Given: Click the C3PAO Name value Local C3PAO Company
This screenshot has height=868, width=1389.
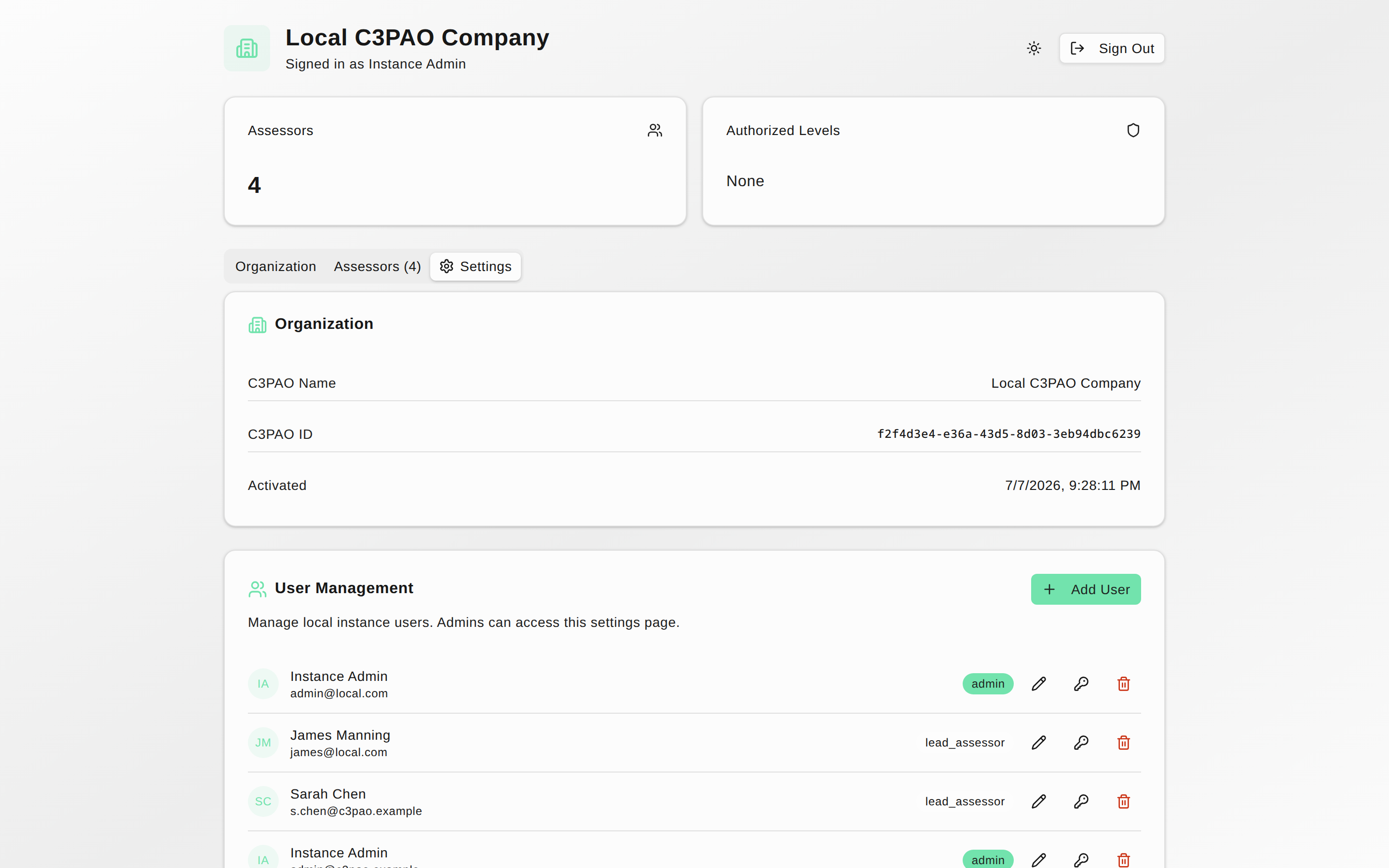Looking at the screenshot, I should click(1066, 383).
